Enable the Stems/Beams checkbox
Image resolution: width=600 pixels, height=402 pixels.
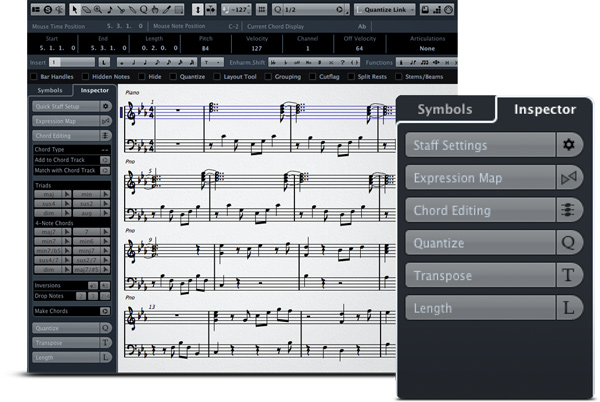pyautogui.click(x=399, y=76)
